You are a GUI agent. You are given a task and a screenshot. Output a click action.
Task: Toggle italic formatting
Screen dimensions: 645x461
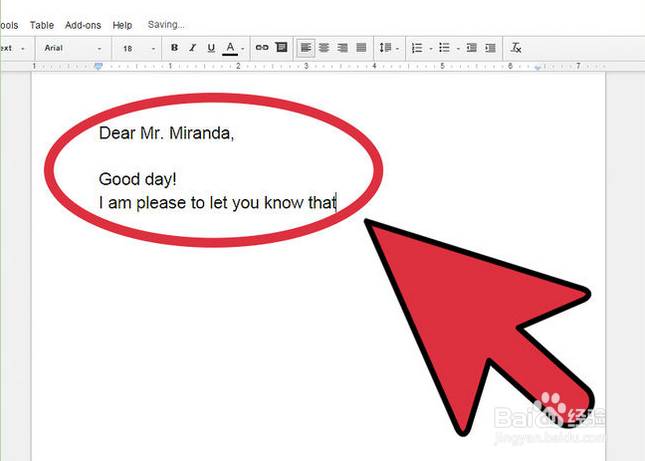(193, 48)
